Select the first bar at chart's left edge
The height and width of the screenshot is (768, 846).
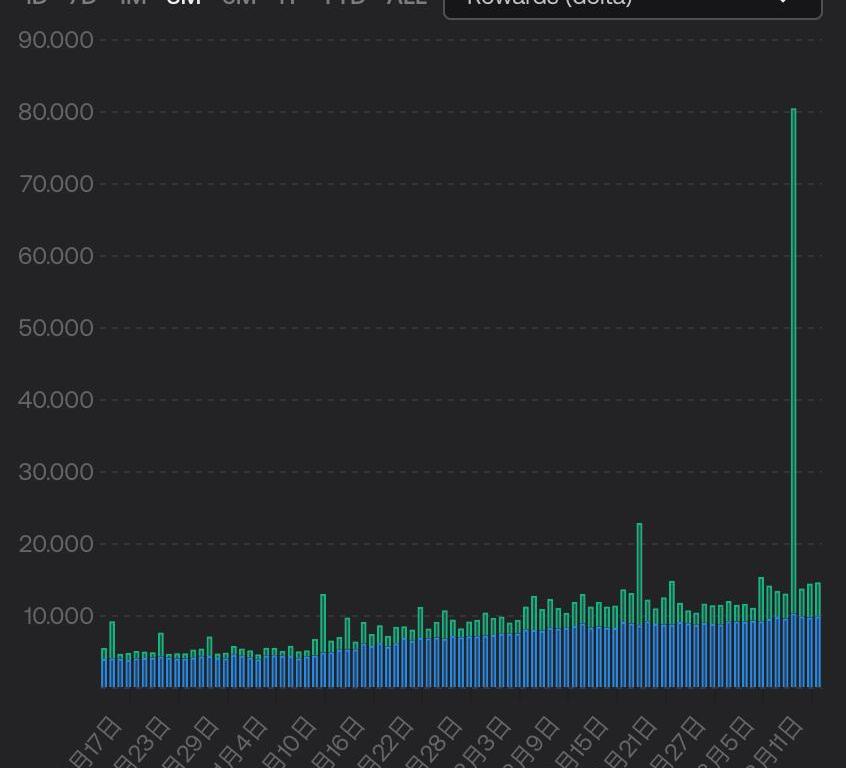pos(104,668)
